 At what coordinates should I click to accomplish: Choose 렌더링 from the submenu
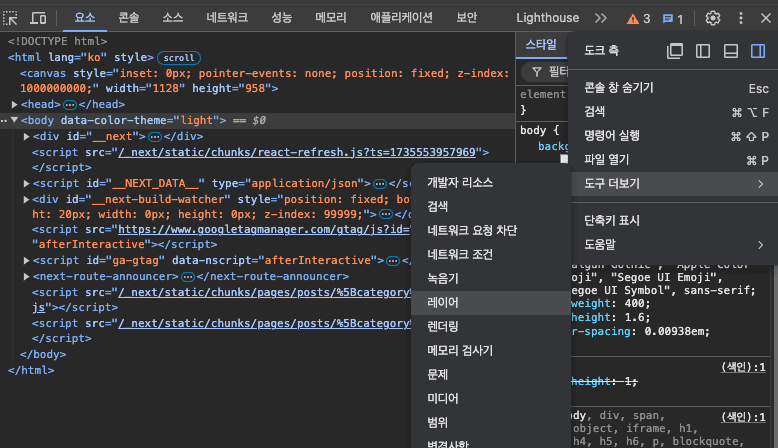491,326
